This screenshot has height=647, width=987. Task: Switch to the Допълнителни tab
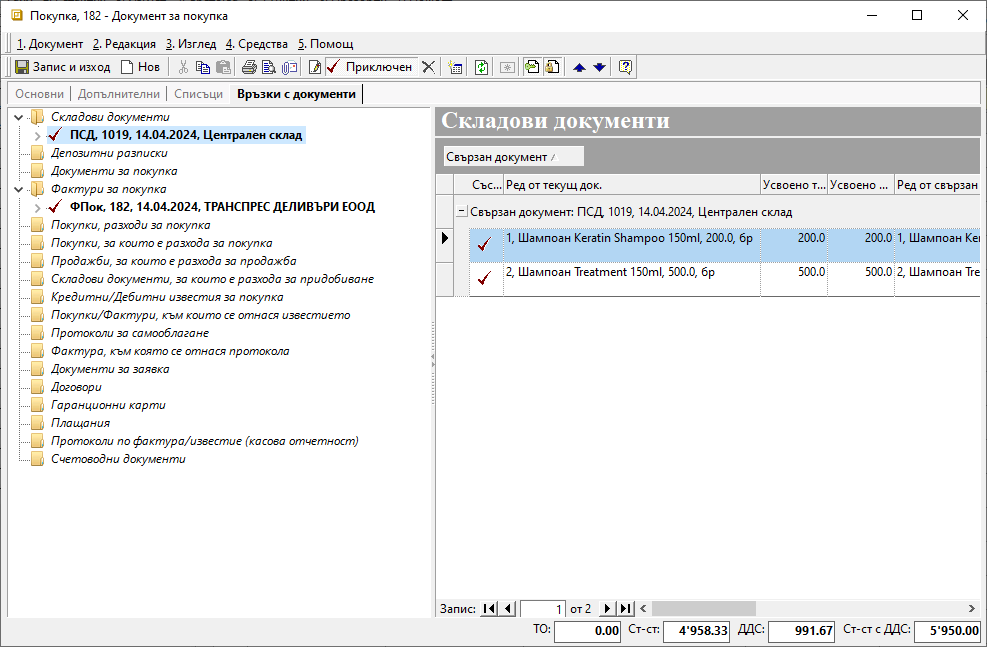(119, 94)
